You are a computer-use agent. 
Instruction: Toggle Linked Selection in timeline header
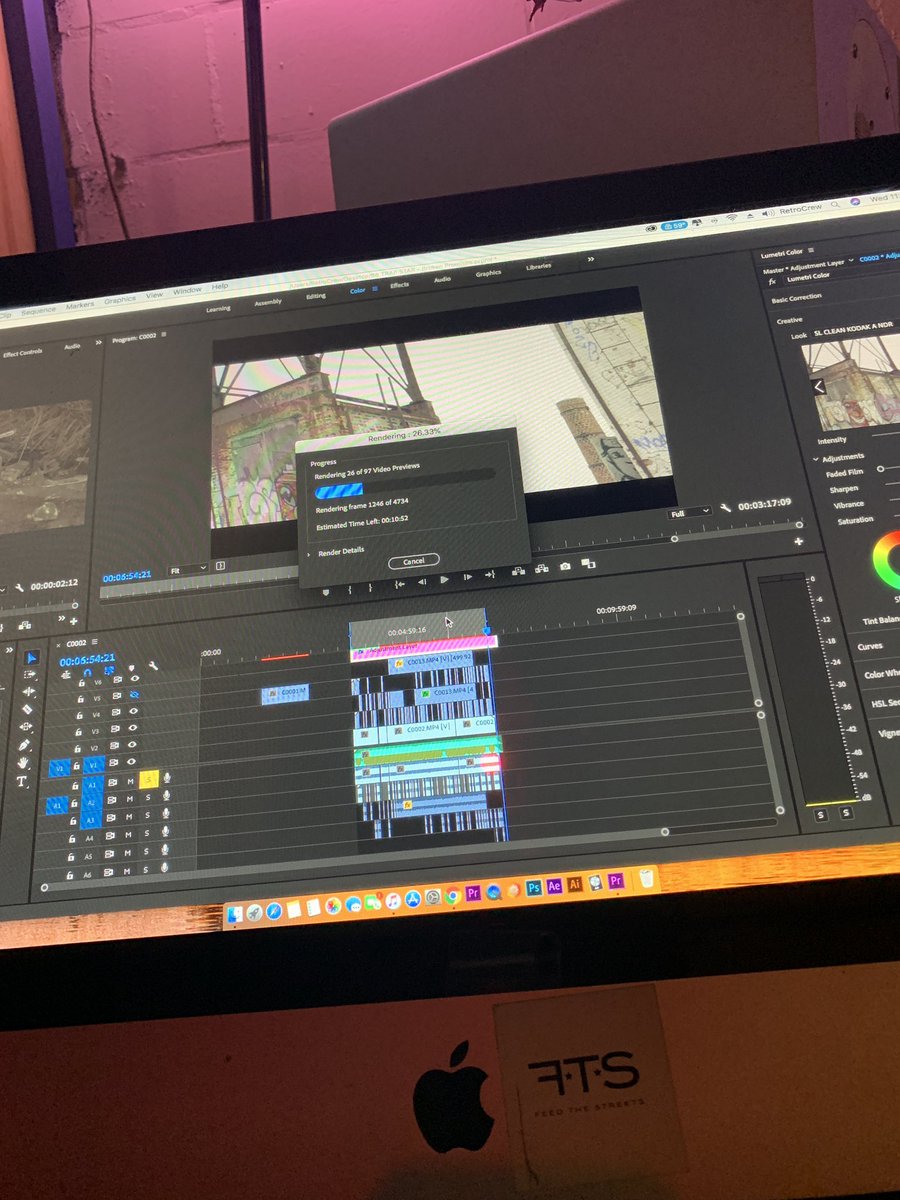click(109, 670)
